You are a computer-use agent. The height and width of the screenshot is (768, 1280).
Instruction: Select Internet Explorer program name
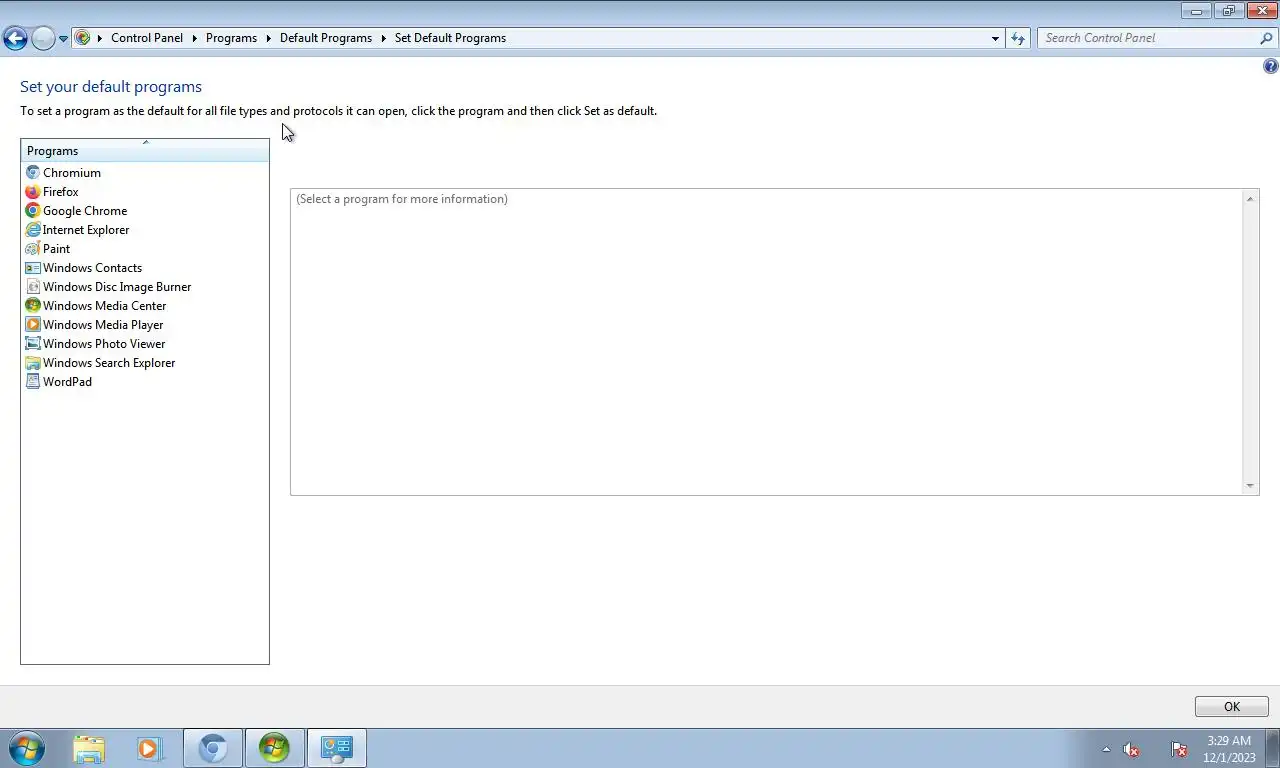pos(86,230)
